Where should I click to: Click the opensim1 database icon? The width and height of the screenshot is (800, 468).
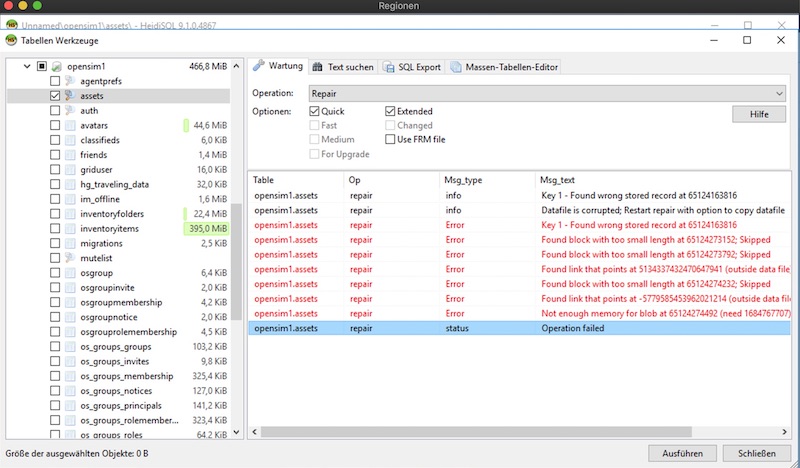(x=57, y=66)
